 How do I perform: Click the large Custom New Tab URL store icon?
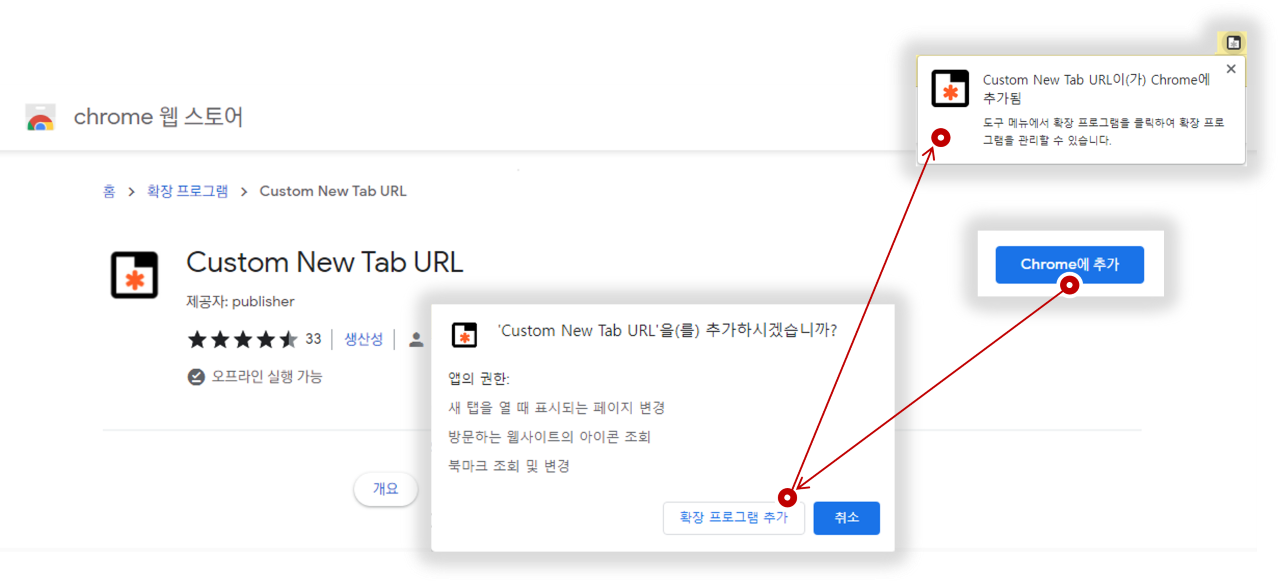tap(134, 275)
